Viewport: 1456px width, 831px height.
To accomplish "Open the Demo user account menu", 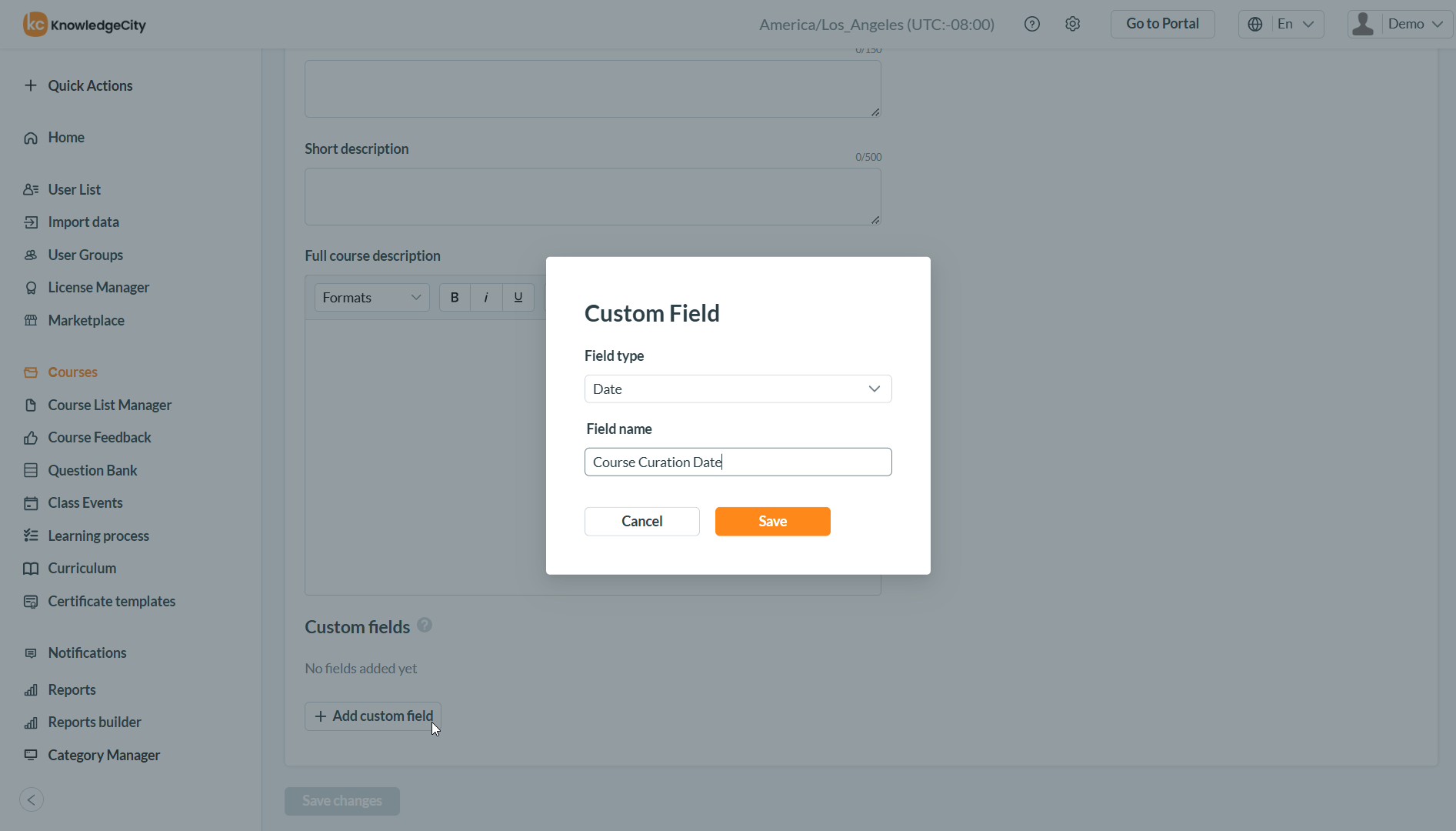I will (1400, 24).
